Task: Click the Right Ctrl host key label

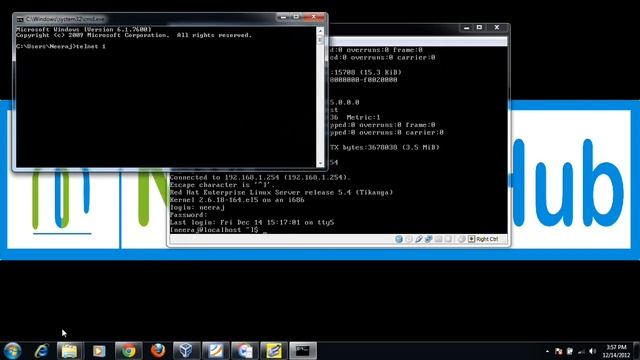Action: point(487,239)
